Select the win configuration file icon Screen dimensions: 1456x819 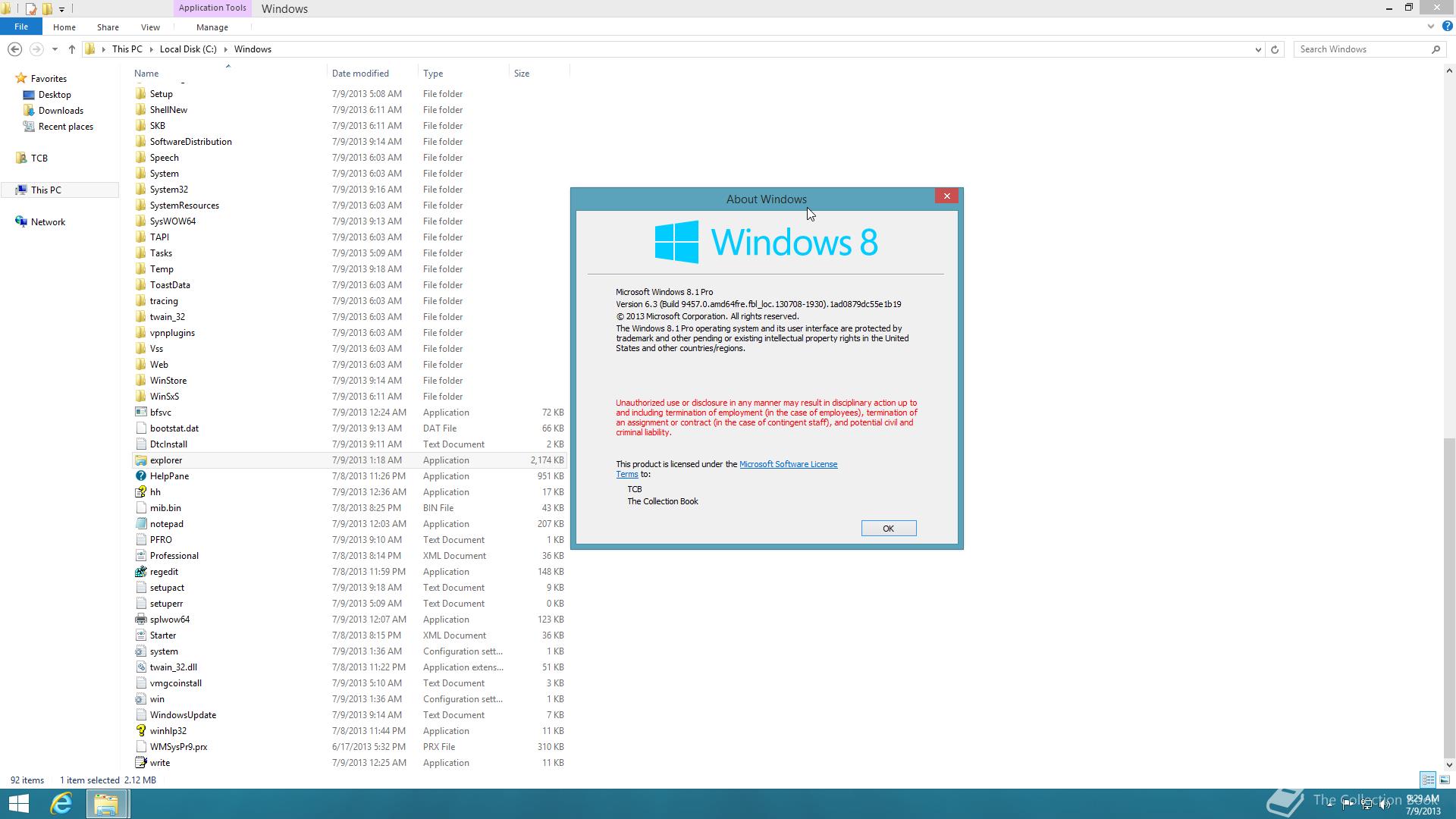tap(140, 699)
